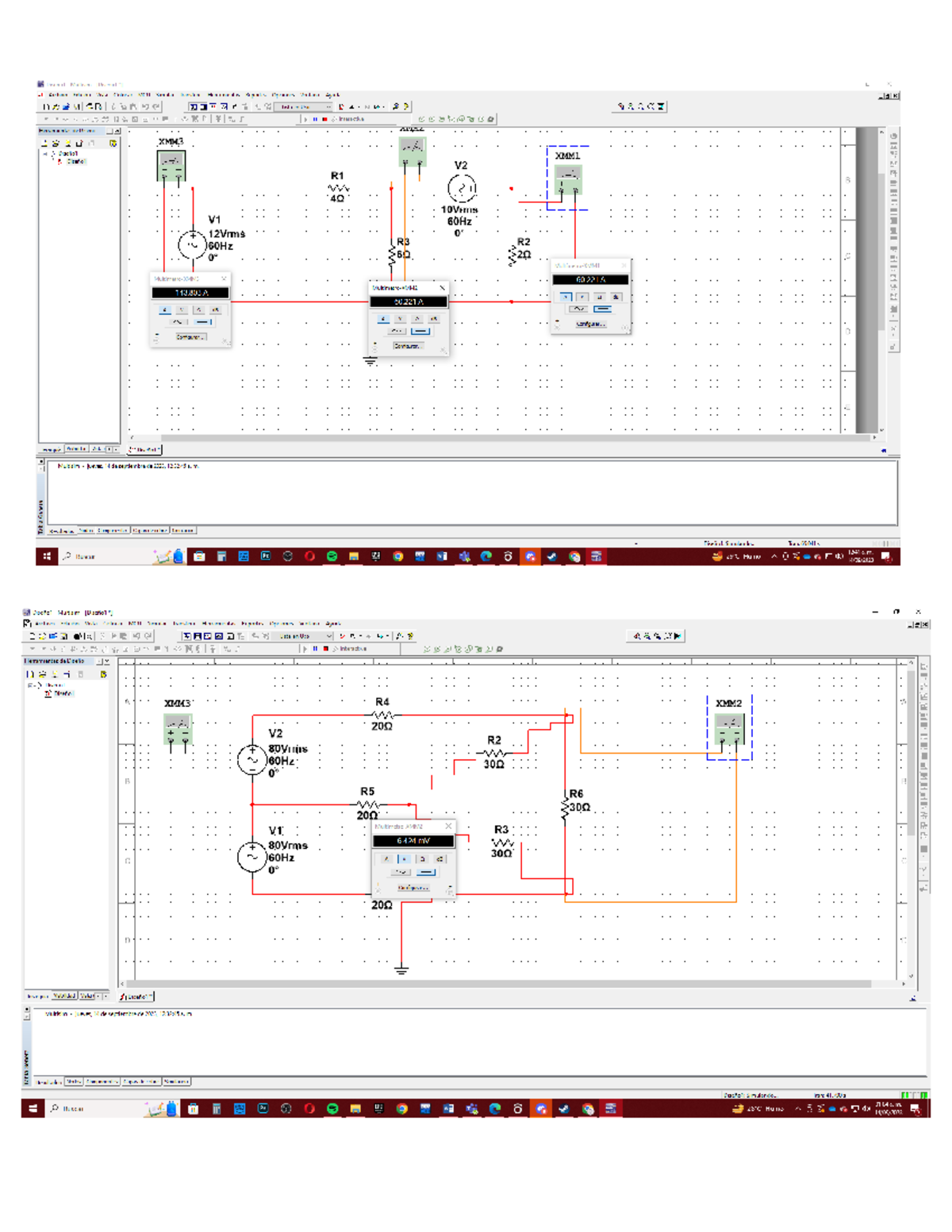This screenshot has height=1232, width=952.
Task: Switch the XMM1 multimeter panel to DC mode
Action: pyautogui.click(x=603, y=309)
